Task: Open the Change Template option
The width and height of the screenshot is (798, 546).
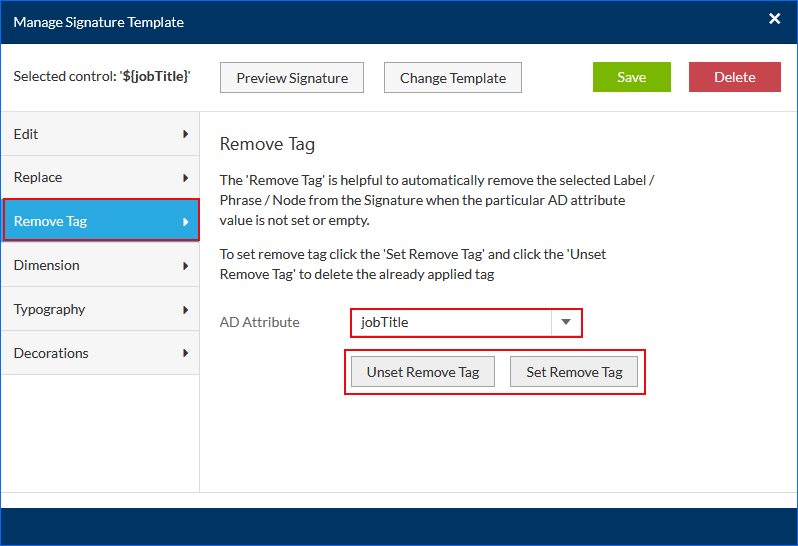Action: tap(453, 78)
